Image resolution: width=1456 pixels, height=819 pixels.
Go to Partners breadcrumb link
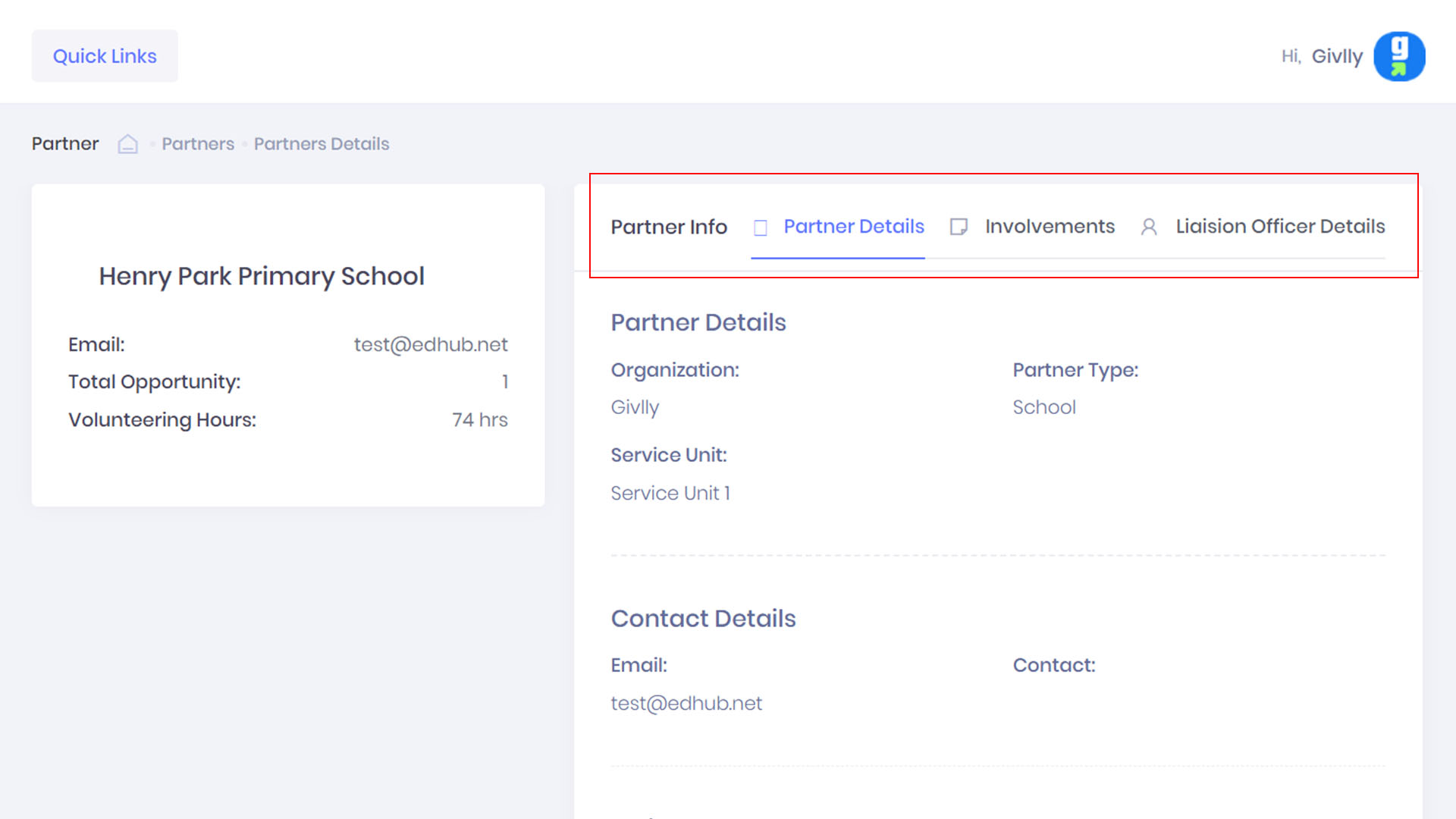198,144
